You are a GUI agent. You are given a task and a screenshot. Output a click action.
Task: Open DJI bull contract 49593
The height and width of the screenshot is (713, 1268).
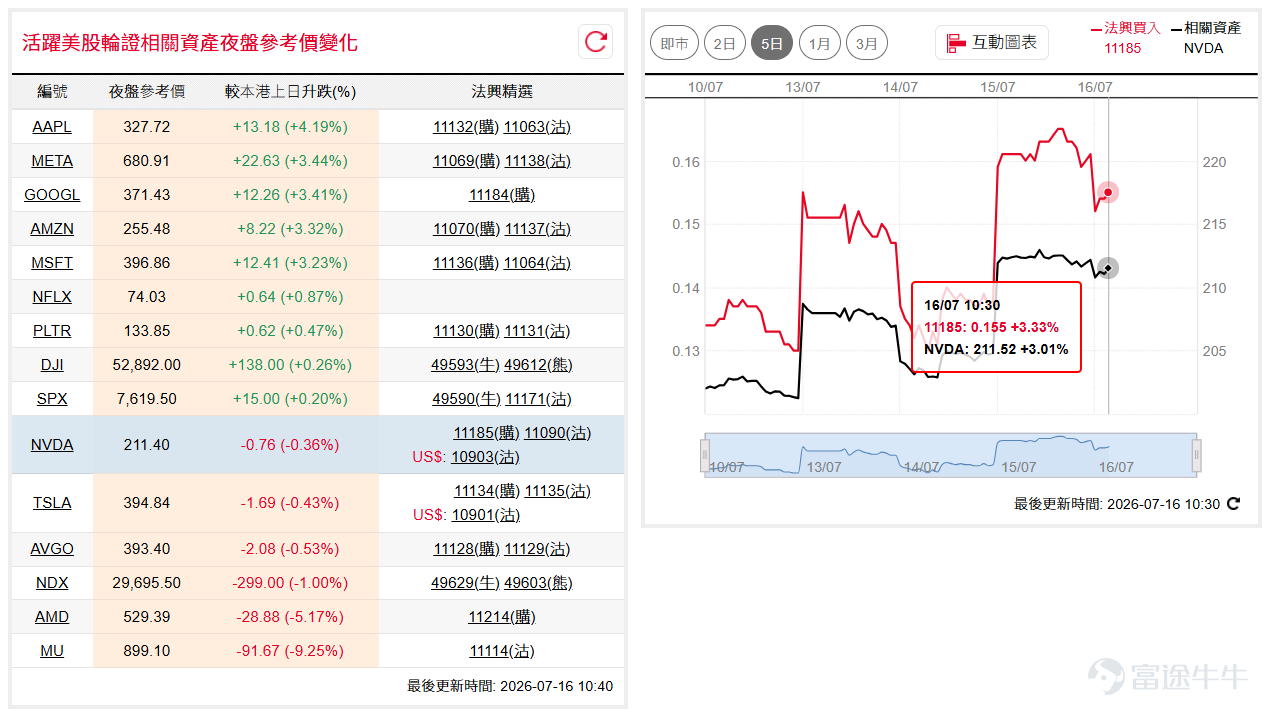coord(466,365)
